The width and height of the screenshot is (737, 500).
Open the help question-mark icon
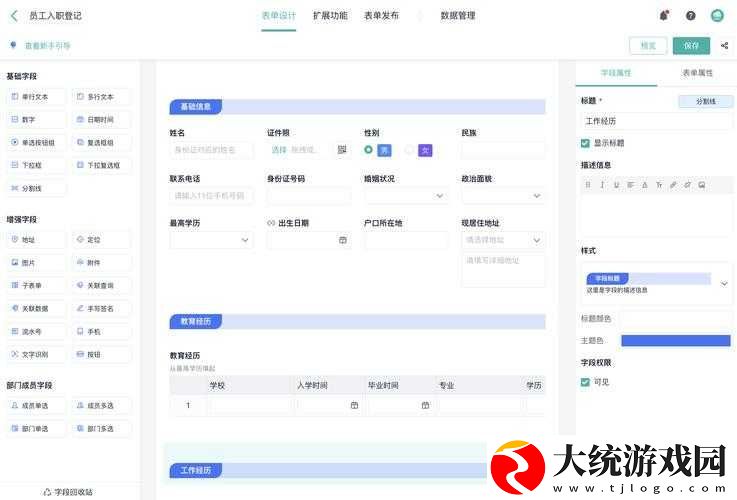click(x=690, y=16)
